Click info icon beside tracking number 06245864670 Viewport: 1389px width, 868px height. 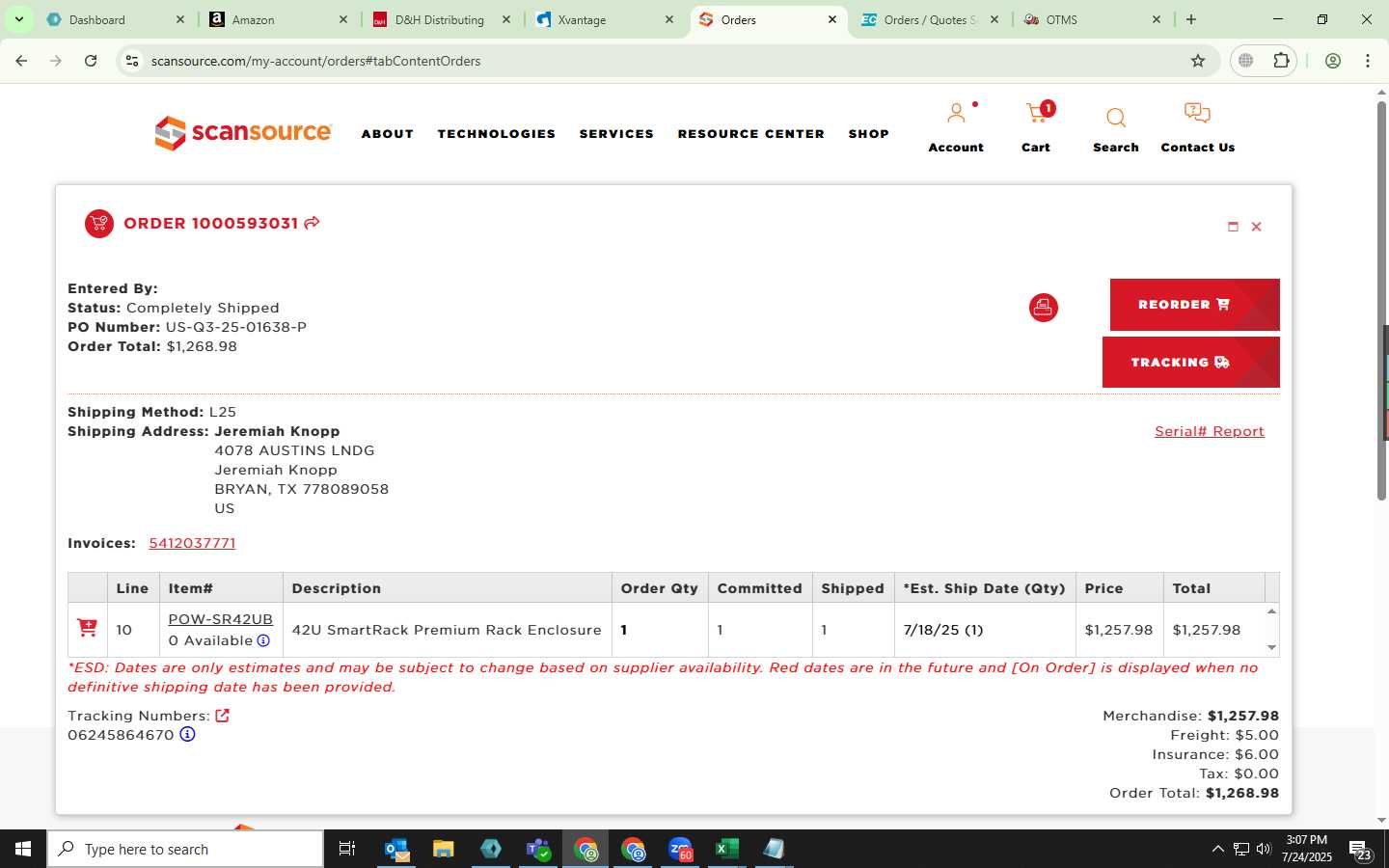pos(187,734)
